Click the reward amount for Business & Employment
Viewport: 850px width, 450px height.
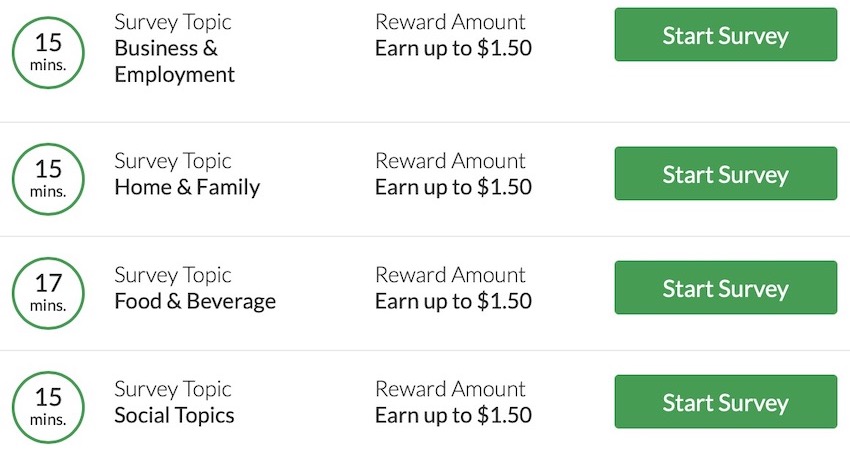click(453, 48)
